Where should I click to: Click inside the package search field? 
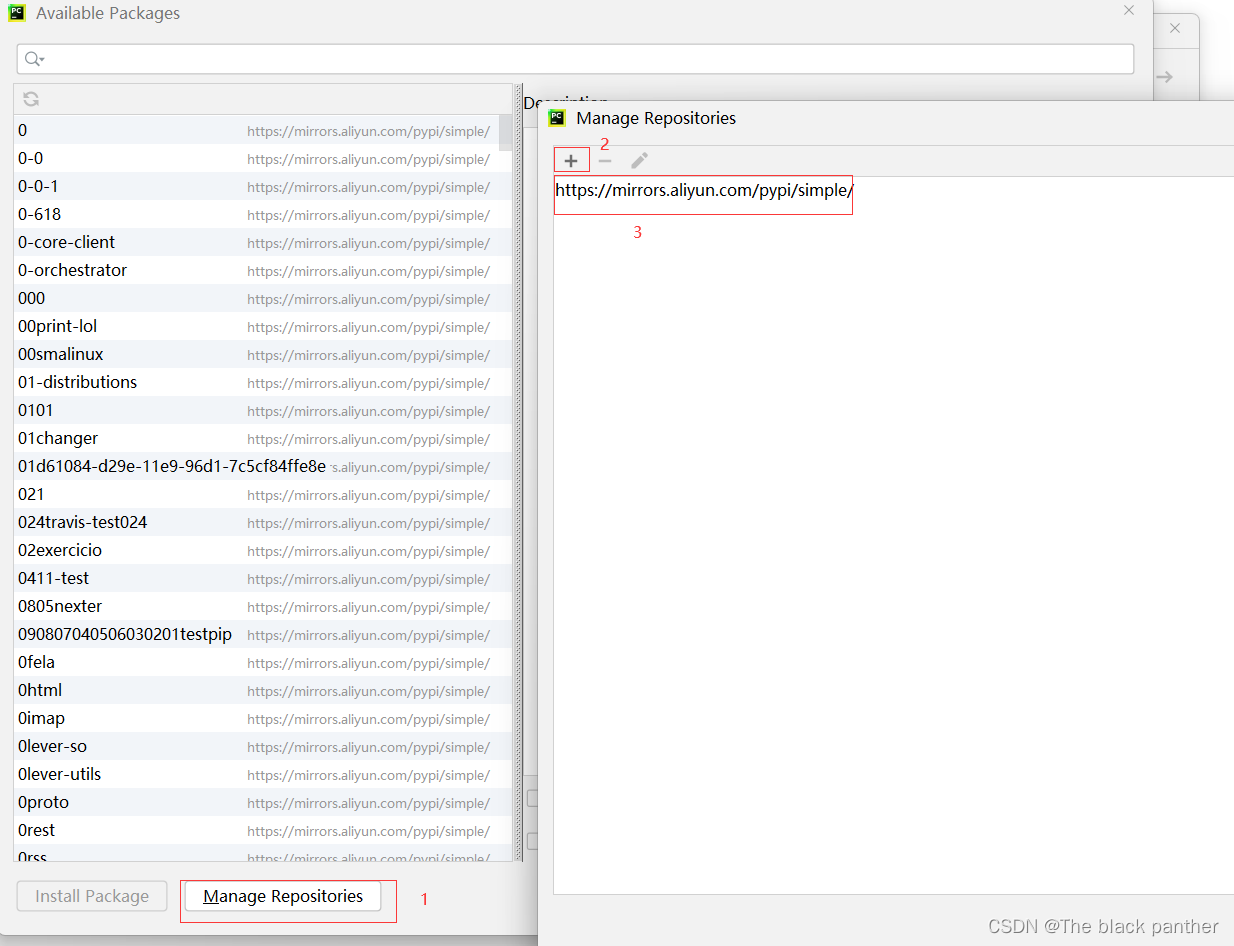(x=400, y=59)
